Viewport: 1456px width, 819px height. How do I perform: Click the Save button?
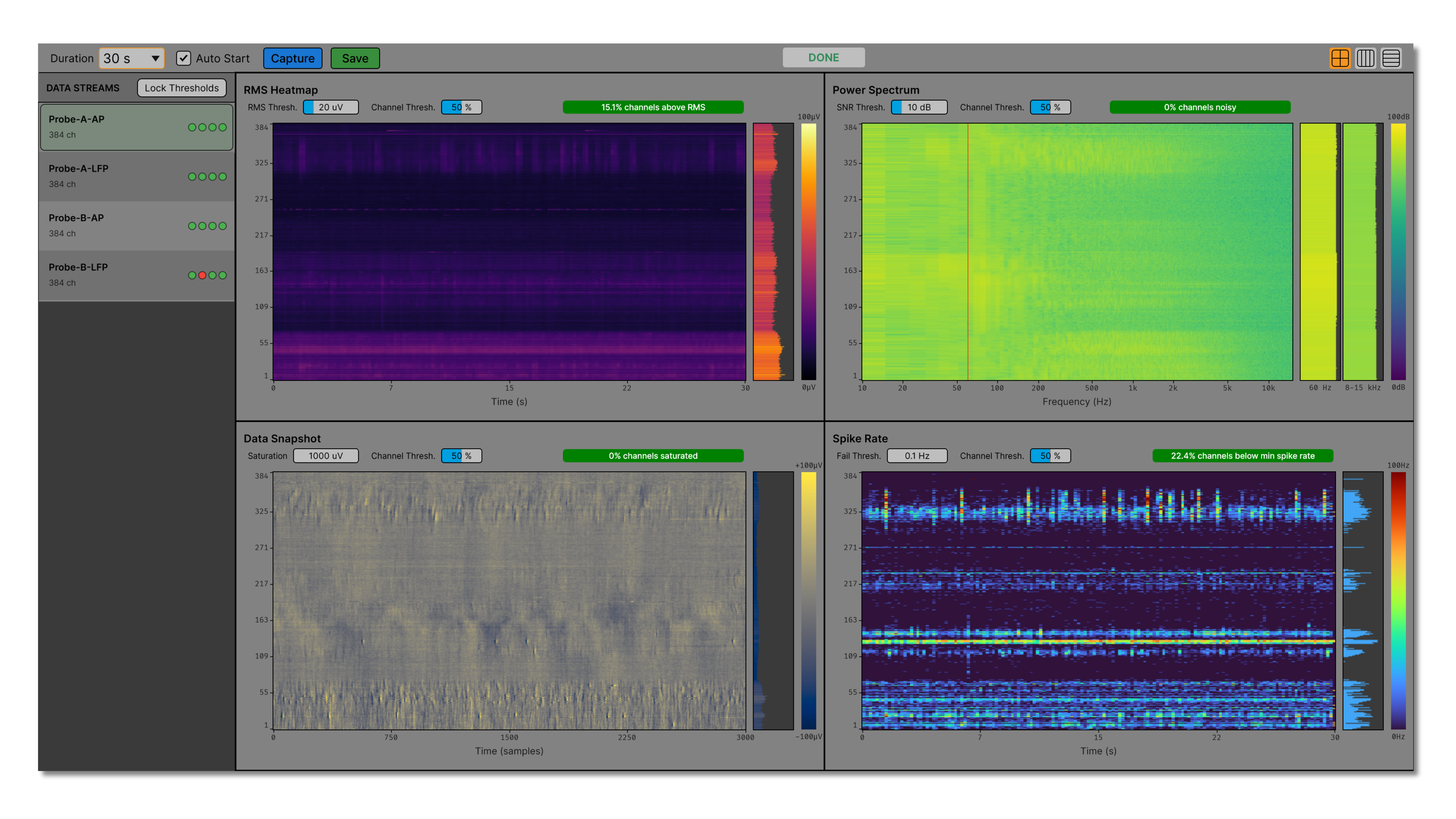[355, 58]
